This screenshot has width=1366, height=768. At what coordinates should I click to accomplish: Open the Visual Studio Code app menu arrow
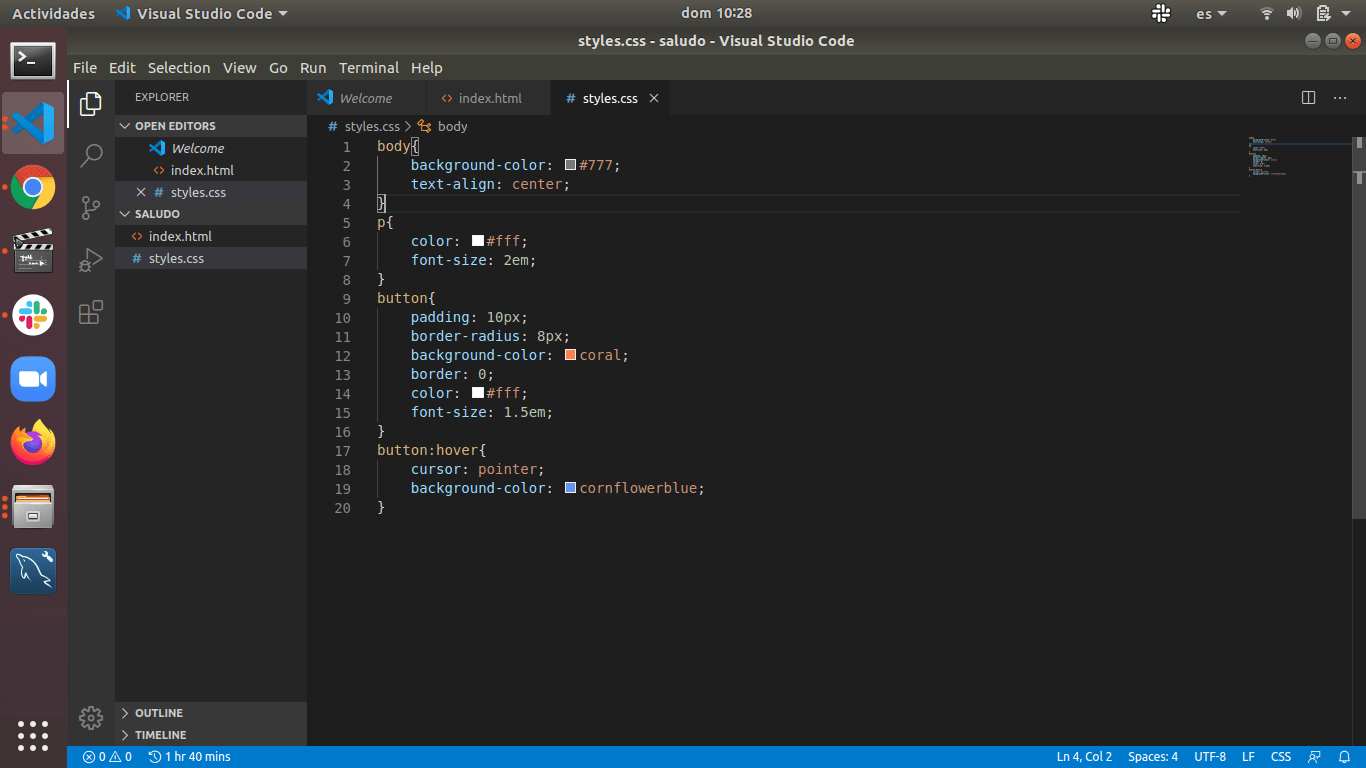pyautogui.click(x=283, y=14)
